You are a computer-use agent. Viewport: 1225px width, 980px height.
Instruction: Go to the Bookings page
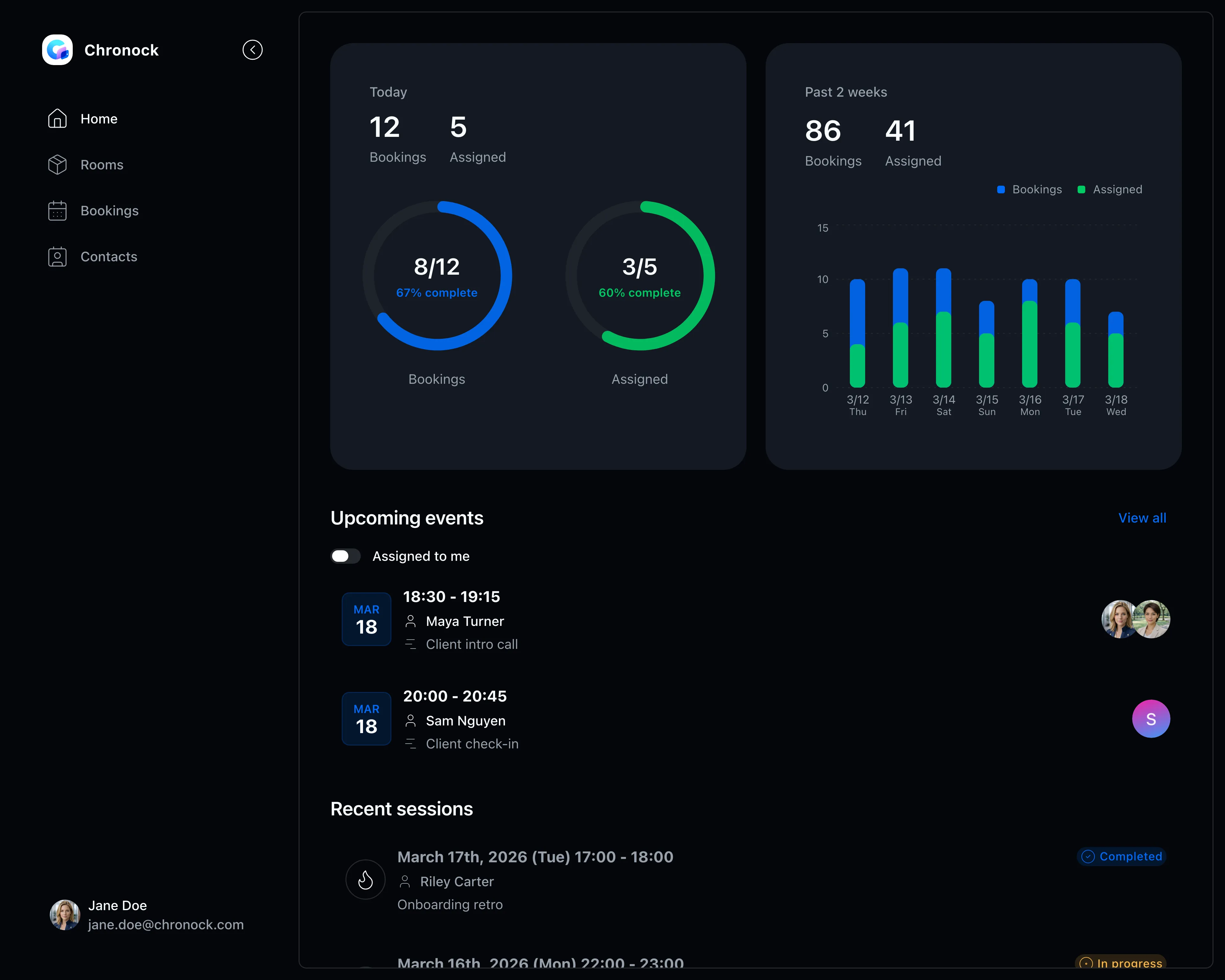[x=110, y=211]
